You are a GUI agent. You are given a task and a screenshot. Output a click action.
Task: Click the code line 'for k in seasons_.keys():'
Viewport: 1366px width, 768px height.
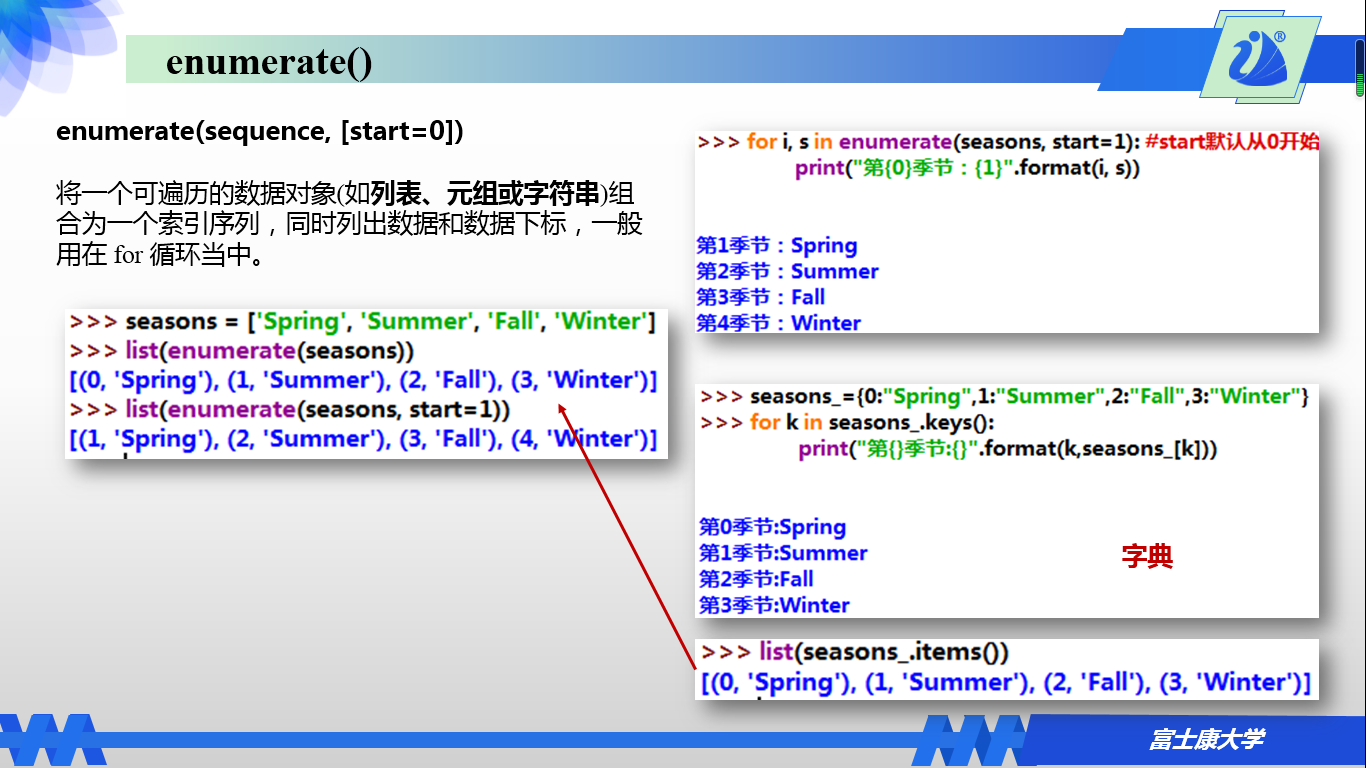tap(872, 423)
